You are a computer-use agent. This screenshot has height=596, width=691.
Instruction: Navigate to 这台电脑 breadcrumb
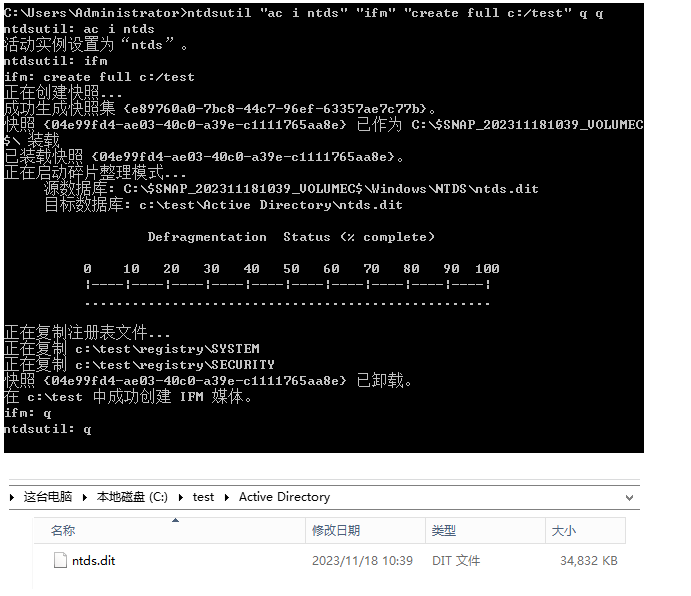(x=48, y=497)
